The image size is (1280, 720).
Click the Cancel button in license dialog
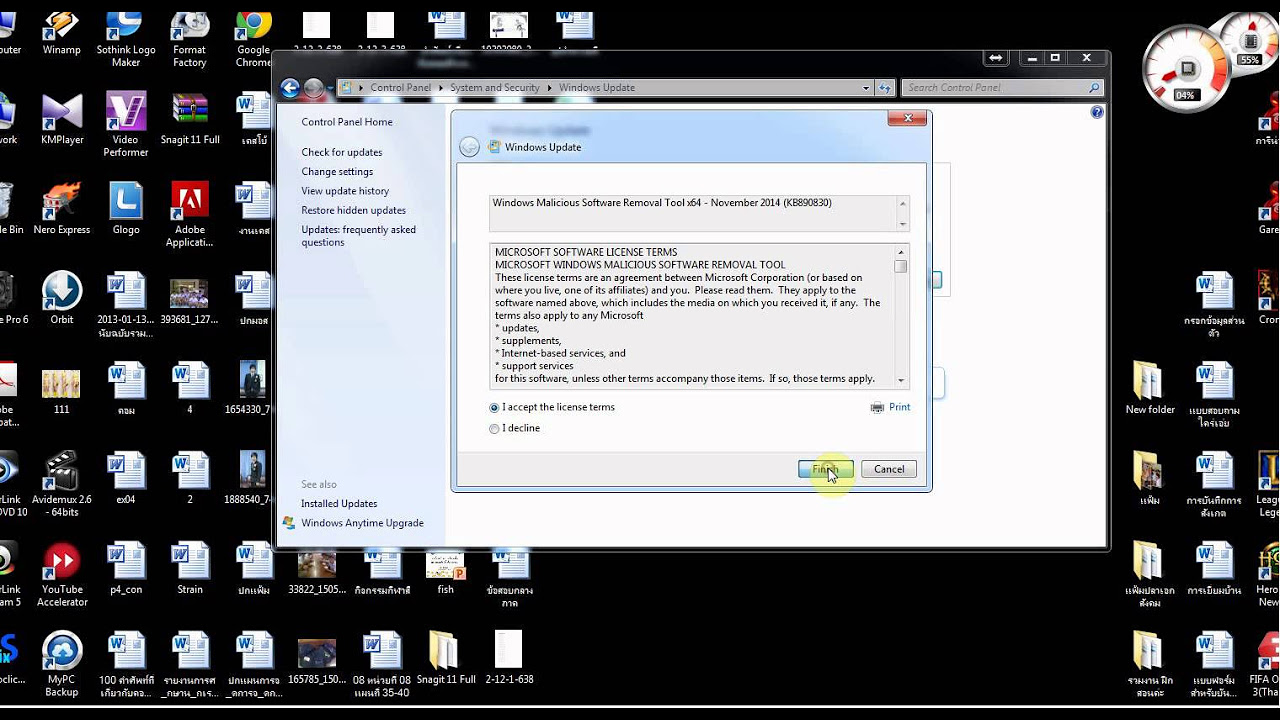pyautogui.click(x=889, y=469)
